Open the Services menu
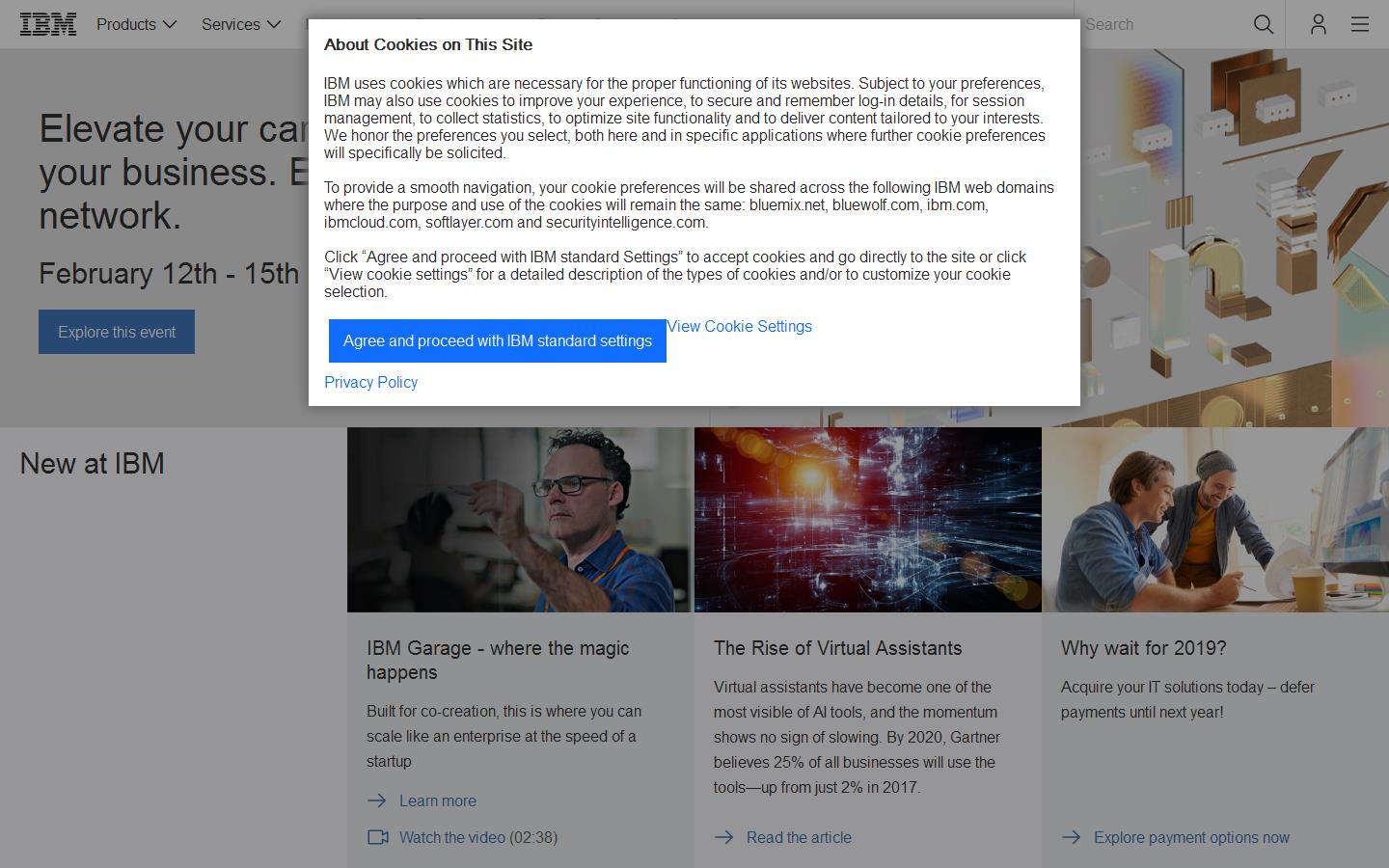 point(231,24)
